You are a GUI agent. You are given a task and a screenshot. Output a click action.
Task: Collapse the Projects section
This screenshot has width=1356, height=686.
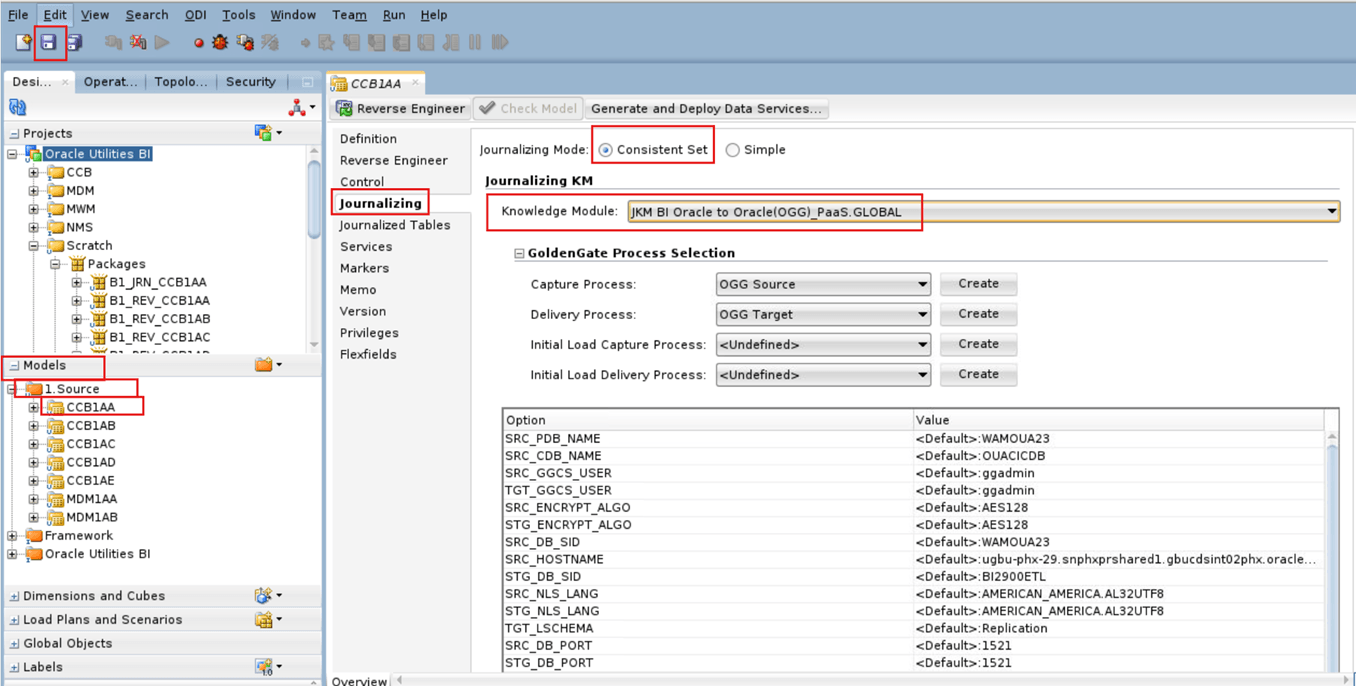[x=14, y=133]
